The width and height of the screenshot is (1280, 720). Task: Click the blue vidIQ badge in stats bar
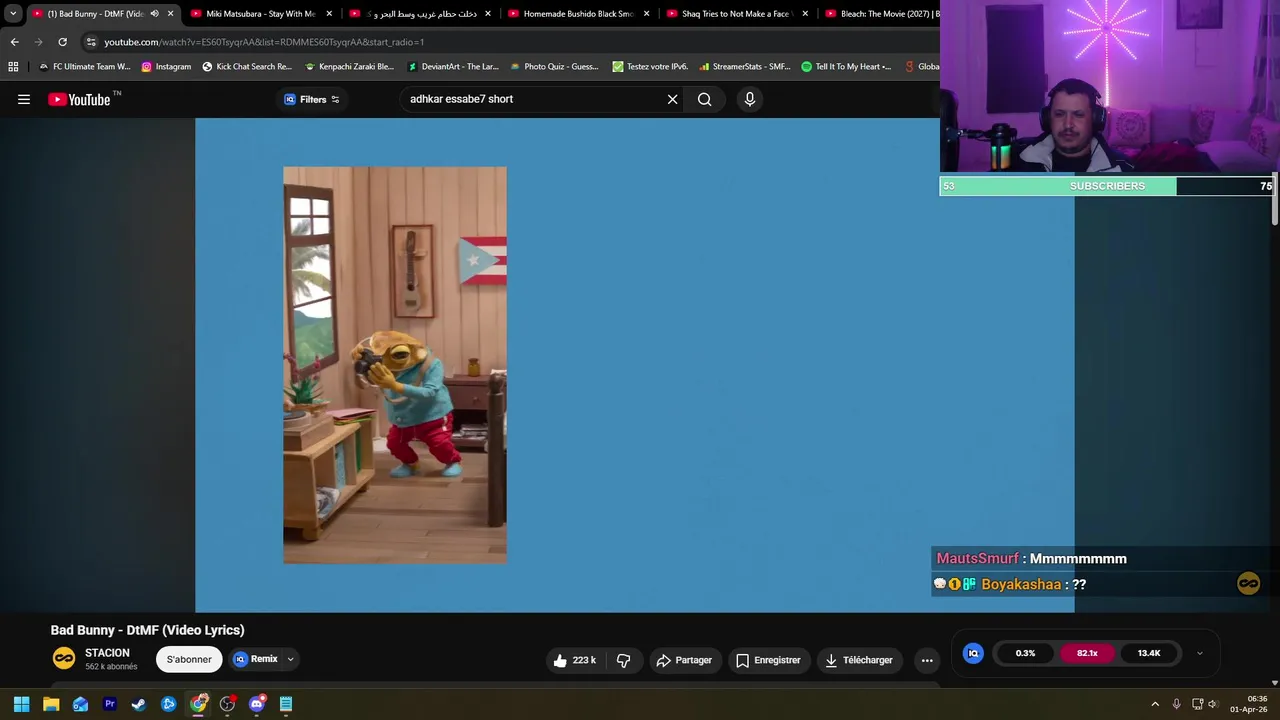(x=973, y=653)
